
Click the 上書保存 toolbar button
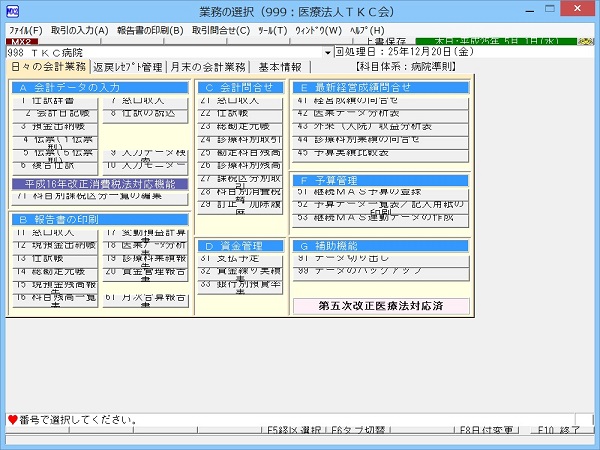click(385, 41)
